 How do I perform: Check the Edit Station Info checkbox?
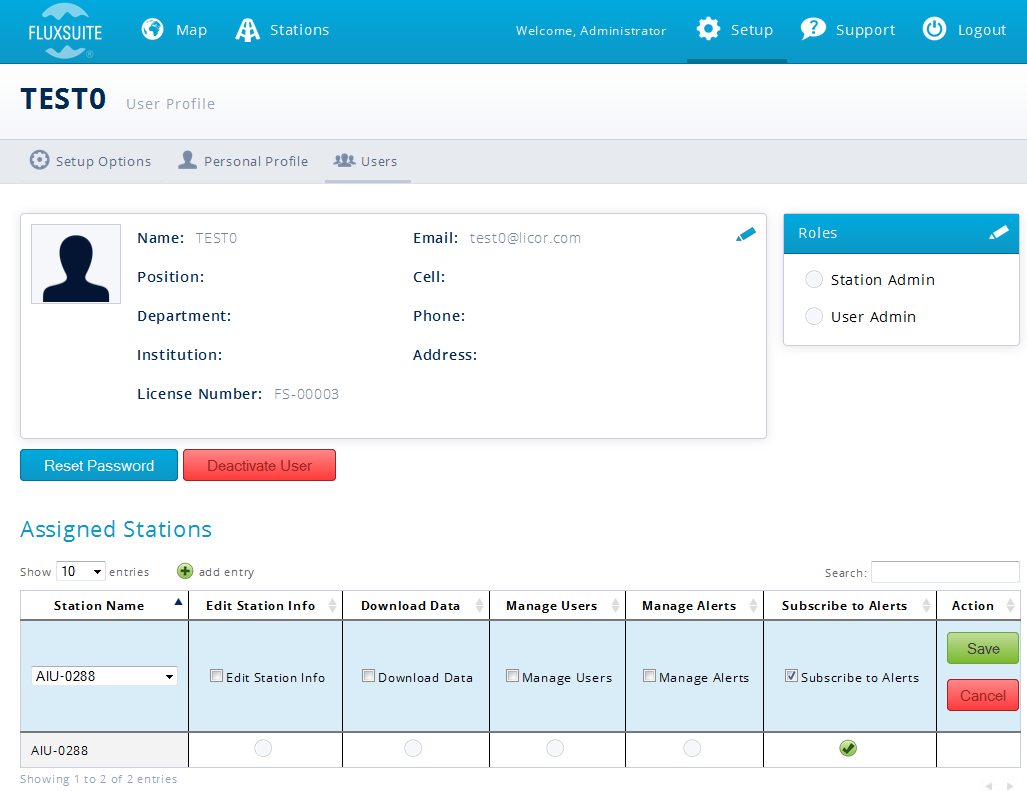(216, 676)
